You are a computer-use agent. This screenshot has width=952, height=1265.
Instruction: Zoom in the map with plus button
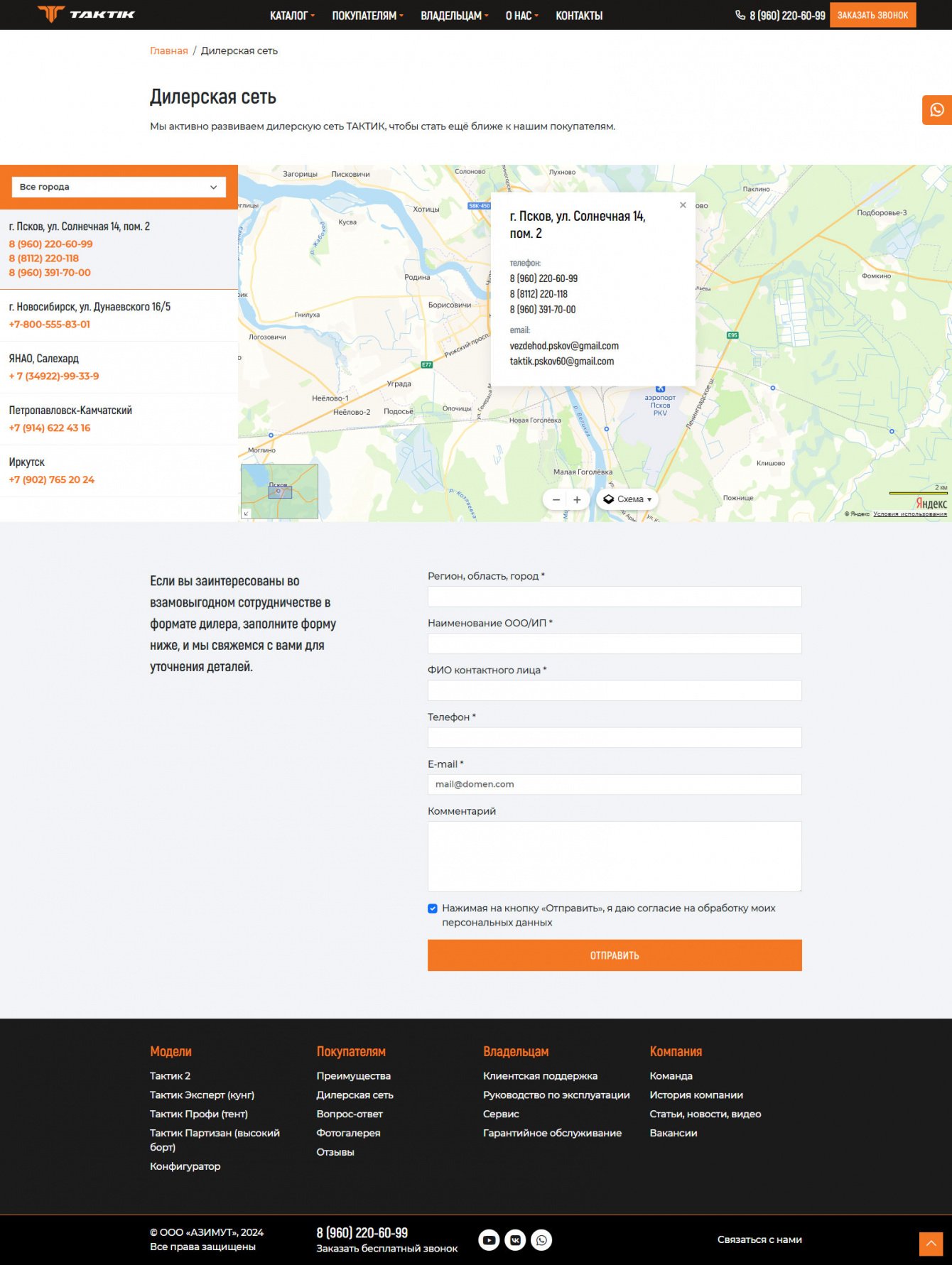pyautogui.click(x=577, y=500)
